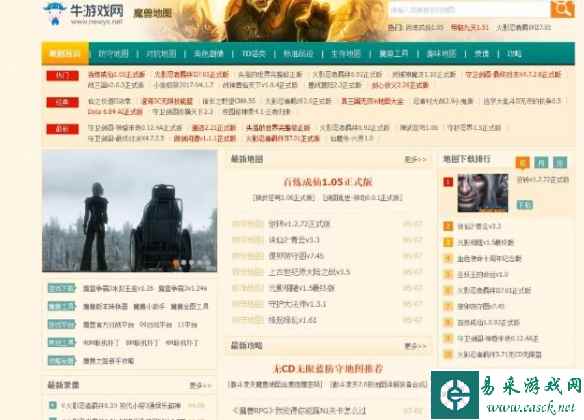
Task: Select the orange number 2 ranking badge
Action: coord(448,226)
